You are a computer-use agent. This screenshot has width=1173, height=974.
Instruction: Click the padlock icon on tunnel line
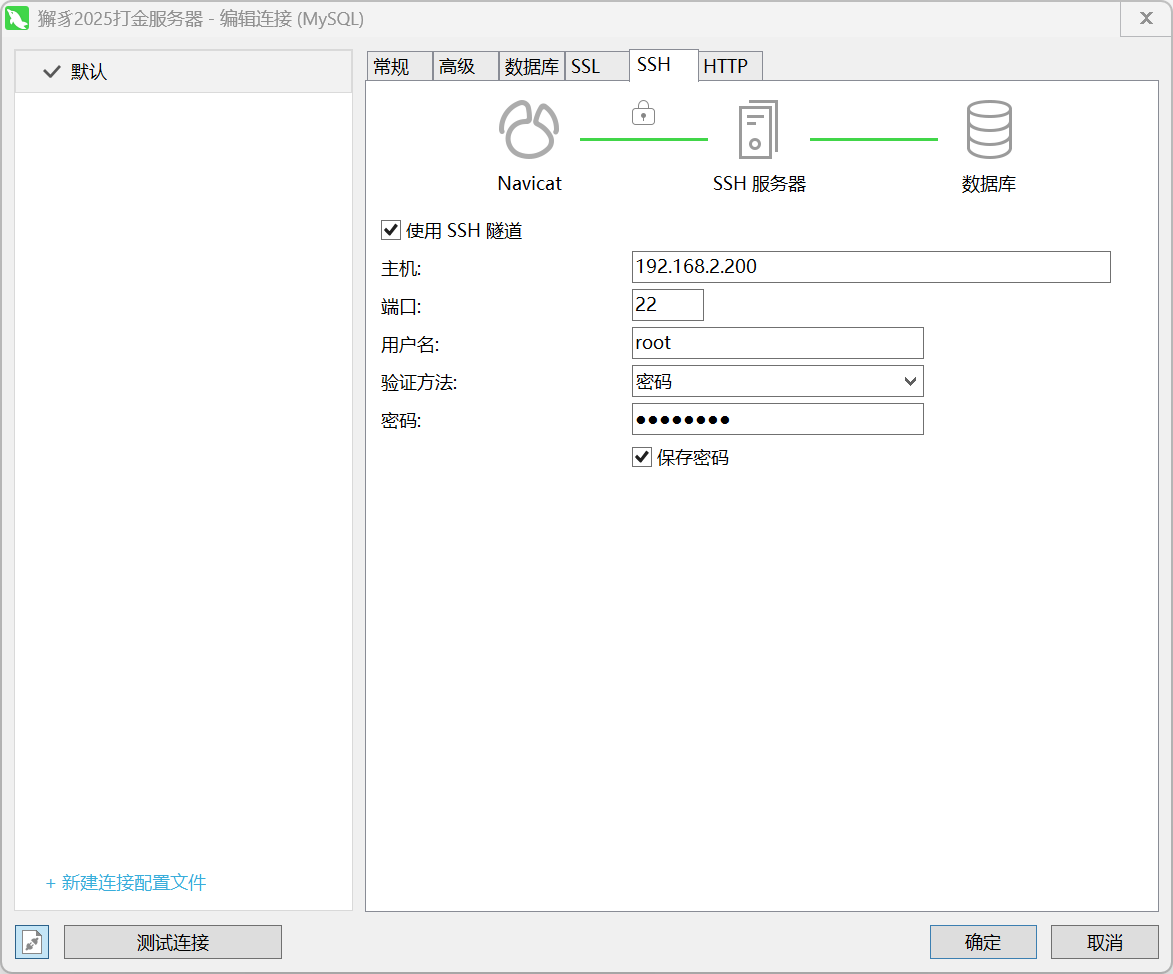tap(643, 112)
